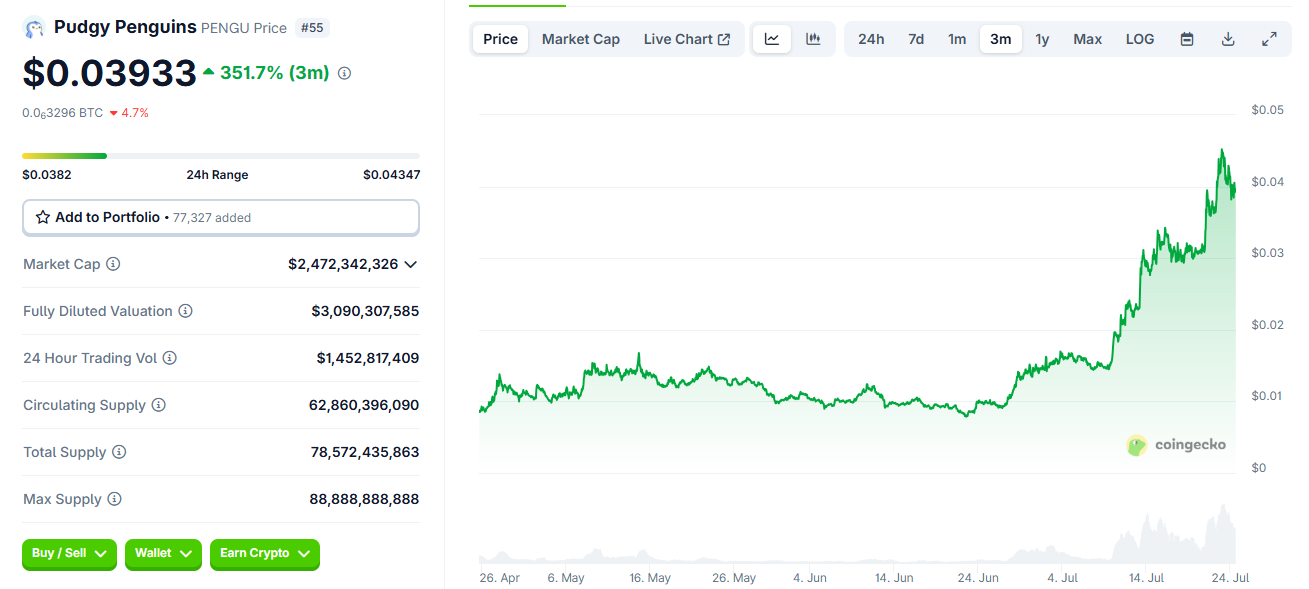Toggle LOG scale on the chart
This screenshot has width=1309, height=589.
pyautogui.click(x=1139, y=39)
